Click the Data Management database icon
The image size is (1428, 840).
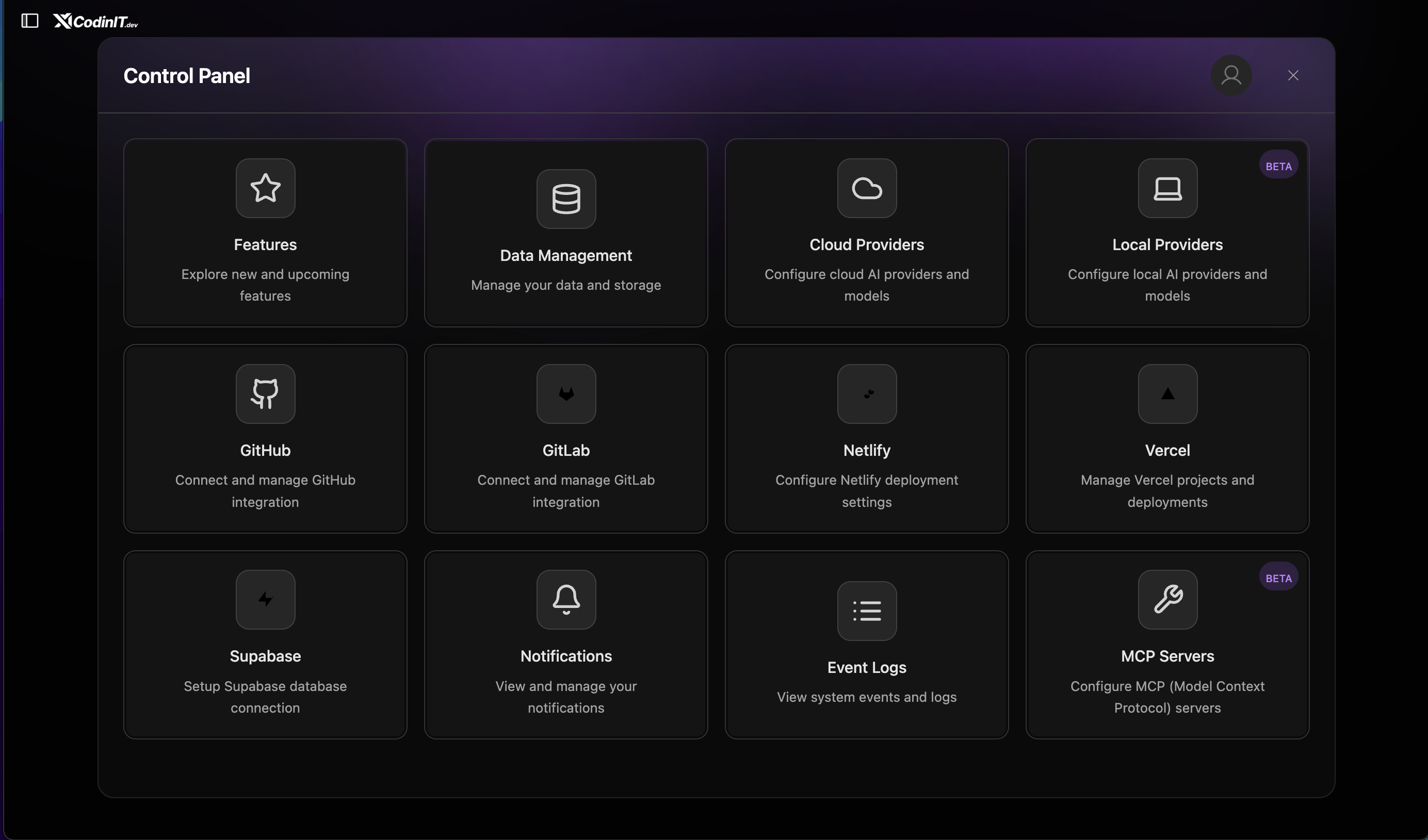coord(565,199)
